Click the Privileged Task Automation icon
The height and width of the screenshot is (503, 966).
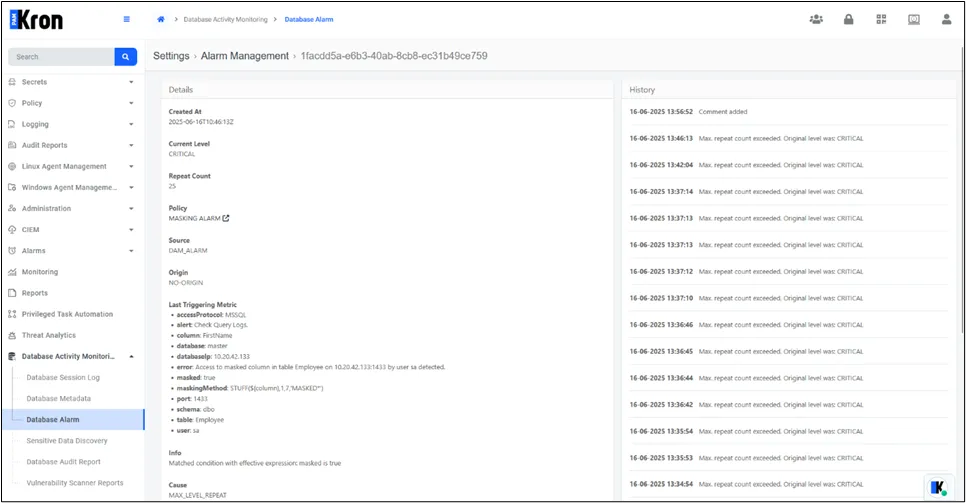(12, 314)
